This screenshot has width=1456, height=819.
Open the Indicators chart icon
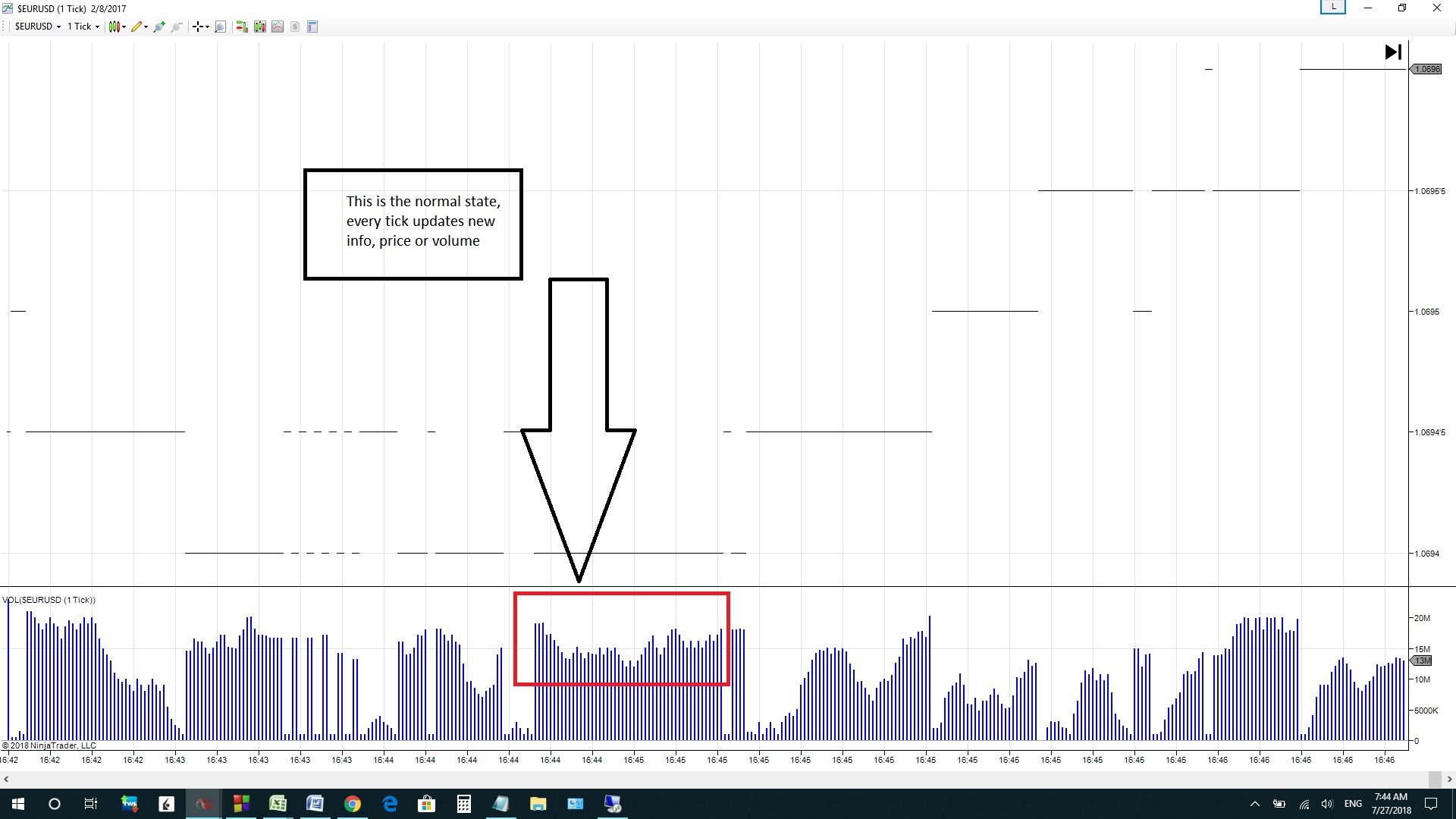point(278,27)
